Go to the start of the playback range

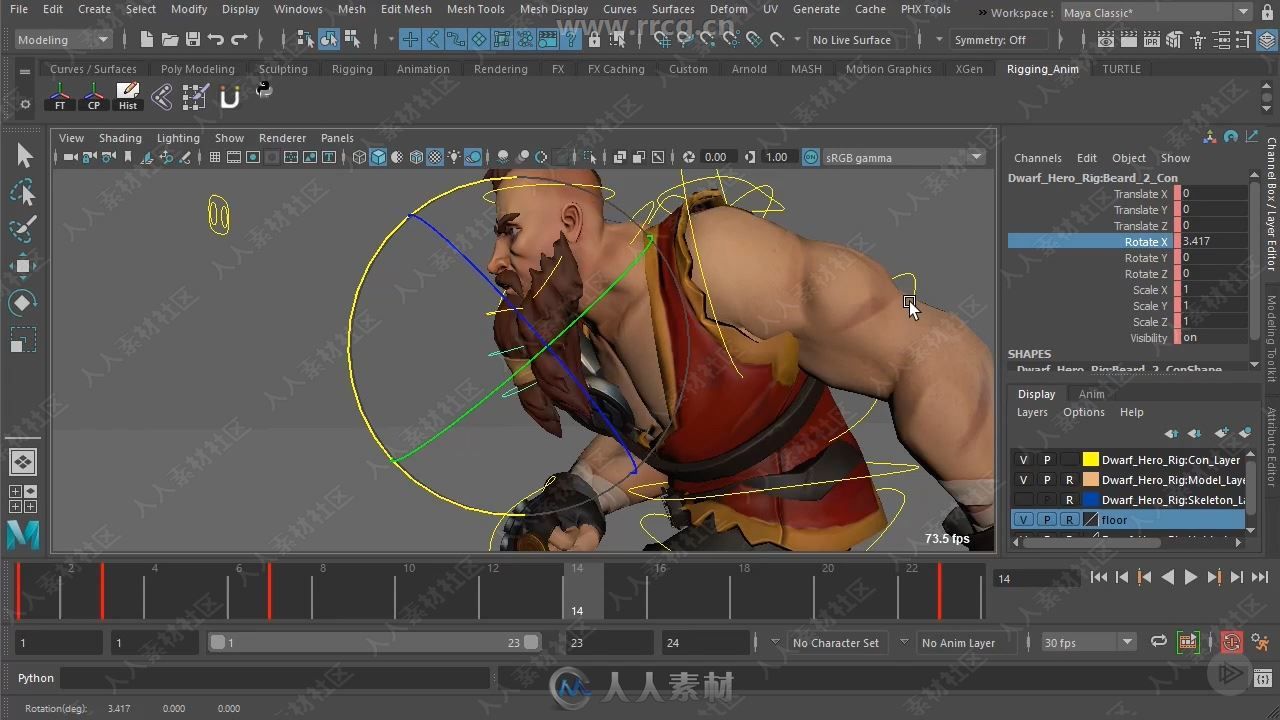point(1099,577)
